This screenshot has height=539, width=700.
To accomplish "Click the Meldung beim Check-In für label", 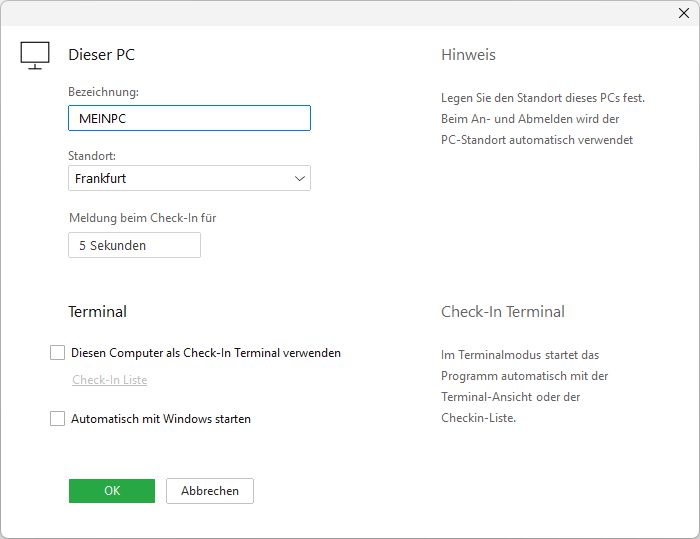I will (x=142, y=218).
